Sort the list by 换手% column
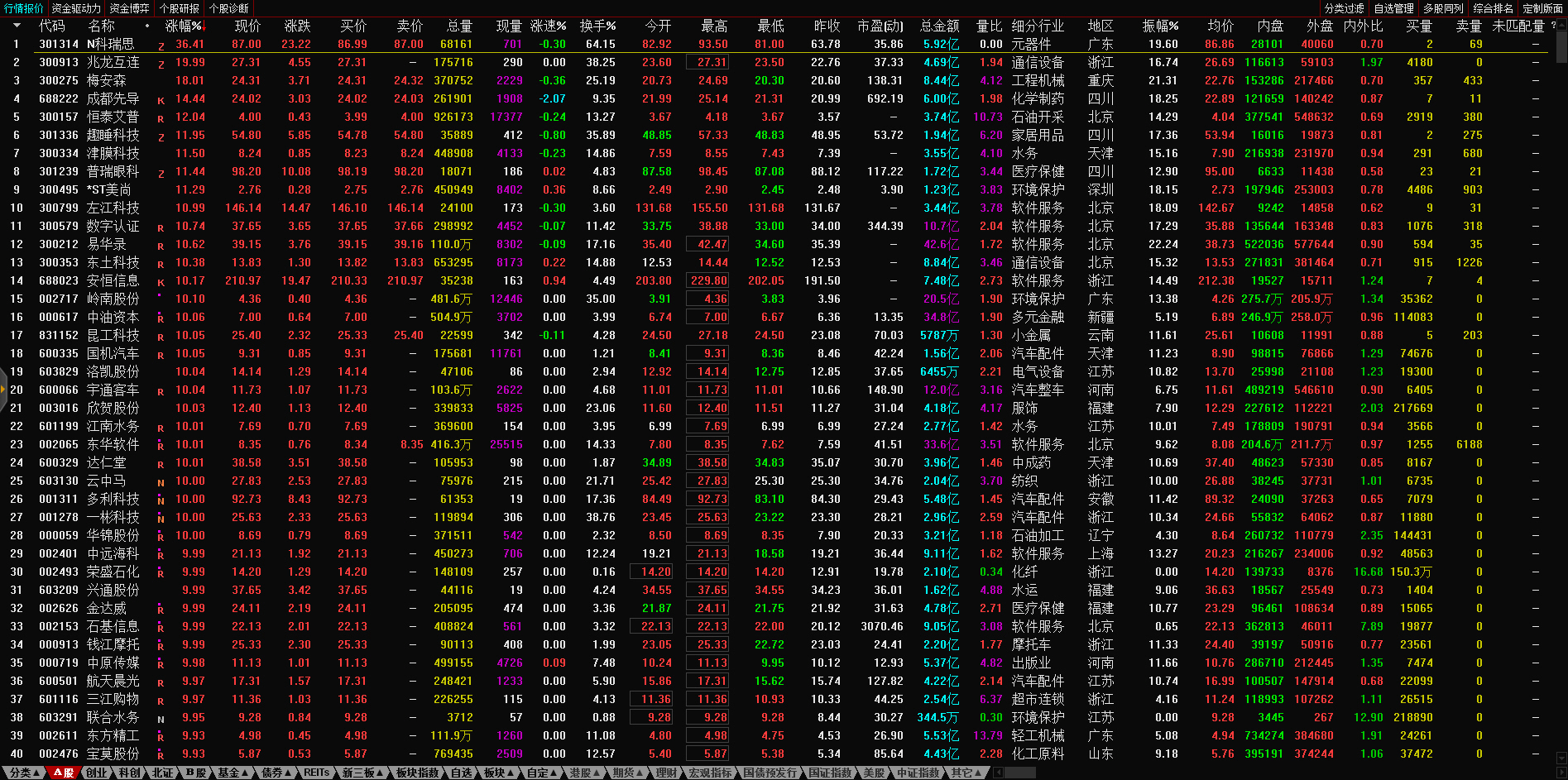Viewport: 1568px width, 780px height. pyautogui.click(x=597, y=26)
